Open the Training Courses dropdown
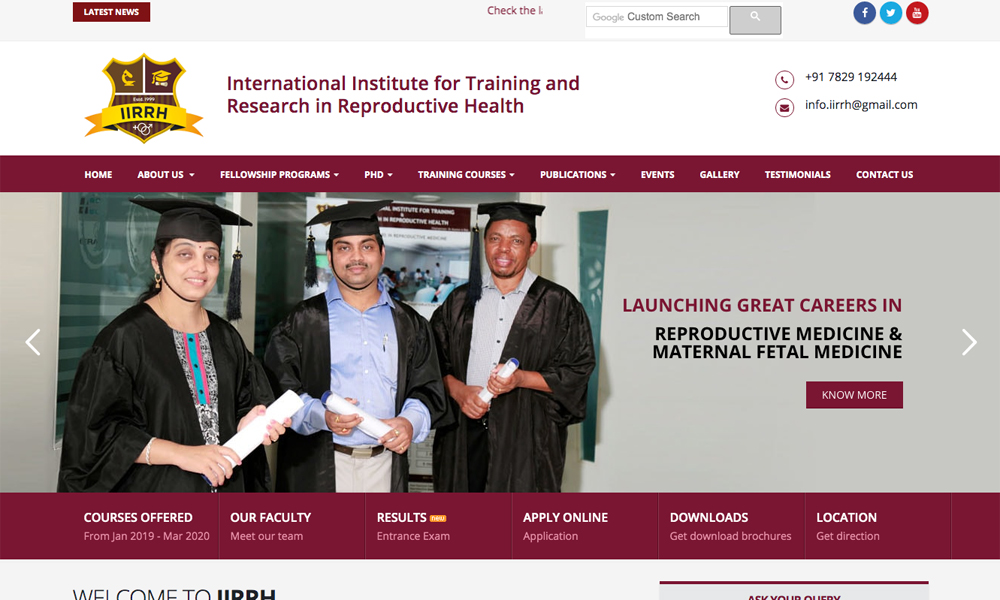Viewport: 1000px width, 600px height. (x=466, y=175)
